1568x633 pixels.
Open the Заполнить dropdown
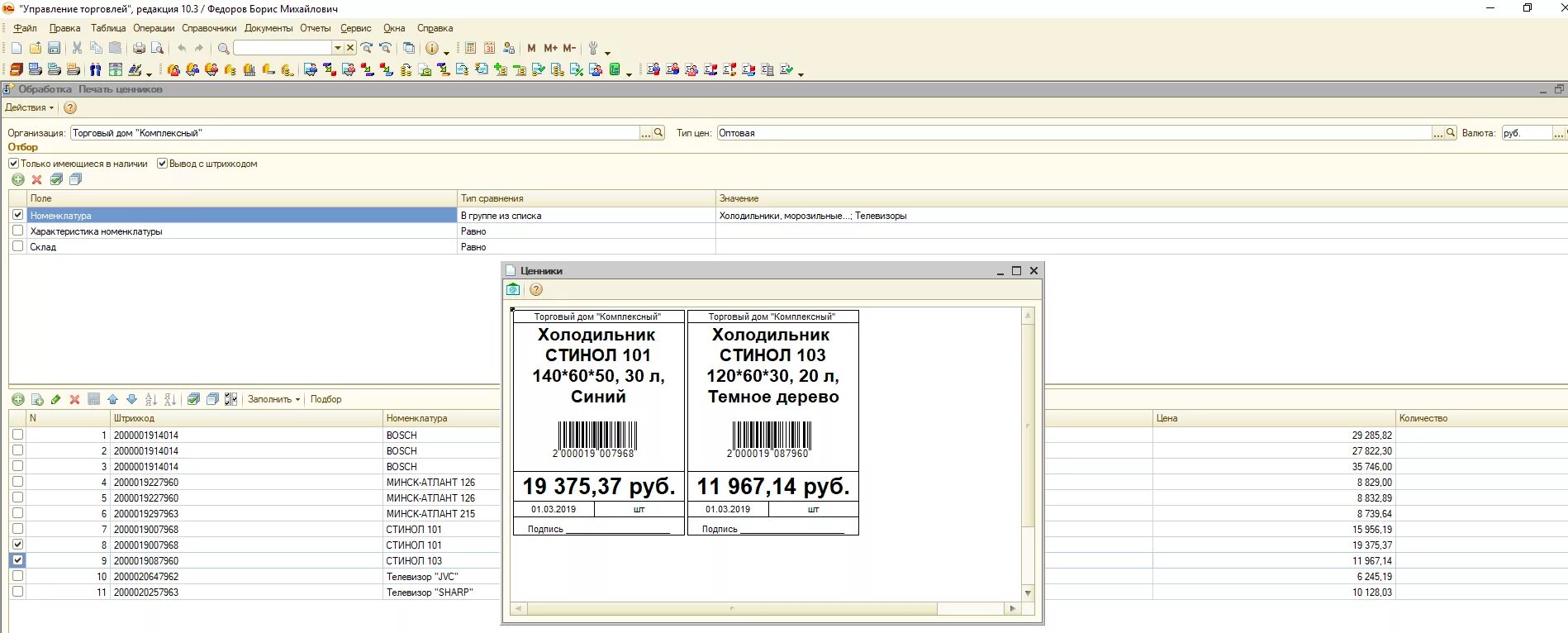pyautogui.click(x=273, y=399)
